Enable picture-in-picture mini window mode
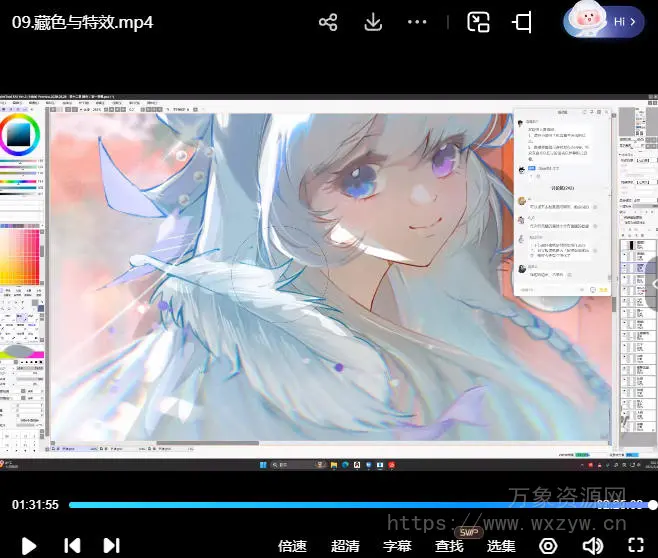Viewport: 658px width, 558px height. pyautogui.click(x=479, y=22)
